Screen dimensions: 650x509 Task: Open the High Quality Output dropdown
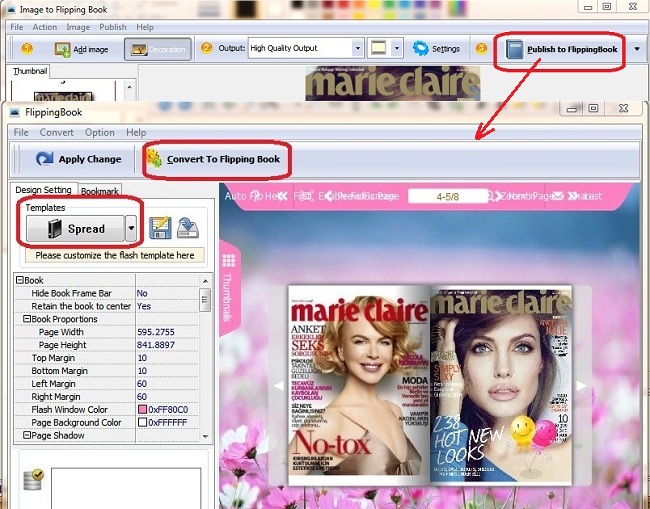pos(358,48)
